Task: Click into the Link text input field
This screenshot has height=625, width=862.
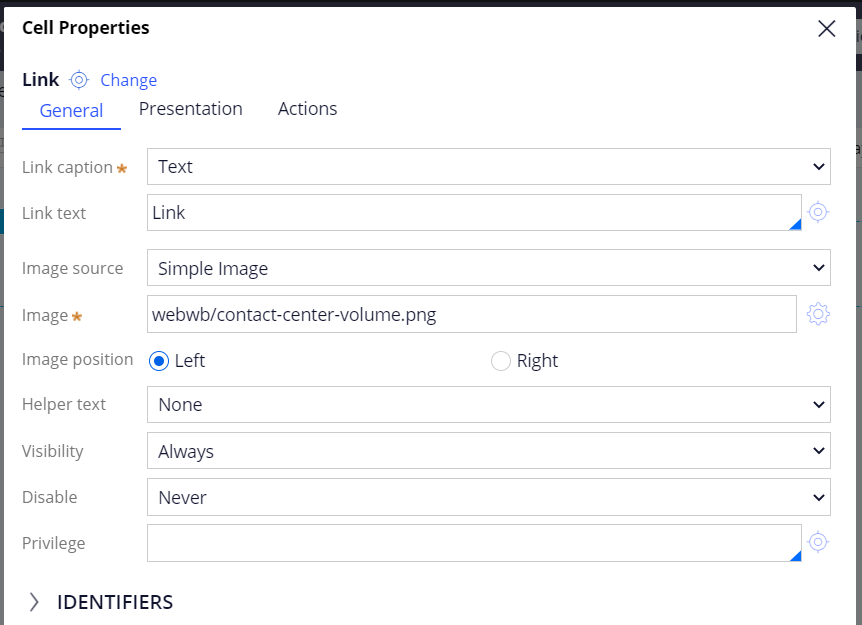Action: (x=470, y=213)
